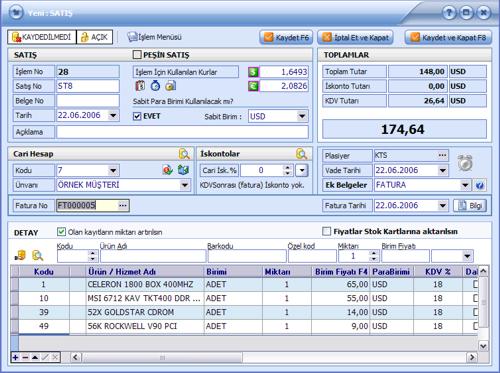Click the Kaydet F6 button
500x373 pixels.
[286, 37]
